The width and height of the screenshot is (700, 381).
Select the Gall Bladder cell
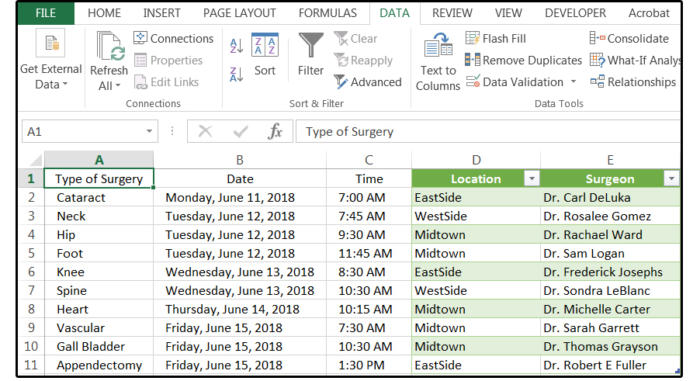(99, 346)
